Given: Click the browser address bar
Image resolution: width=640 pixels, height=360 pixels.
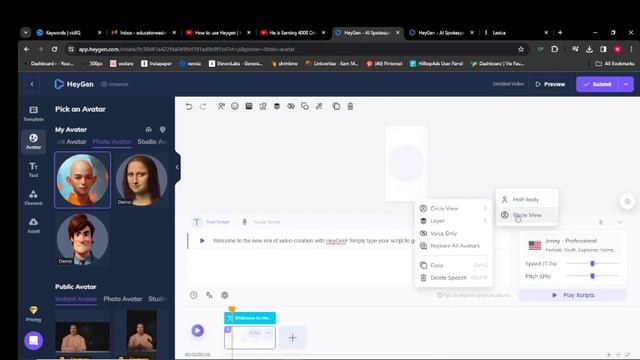Looking at the screenshot, I should click(296, 49).
